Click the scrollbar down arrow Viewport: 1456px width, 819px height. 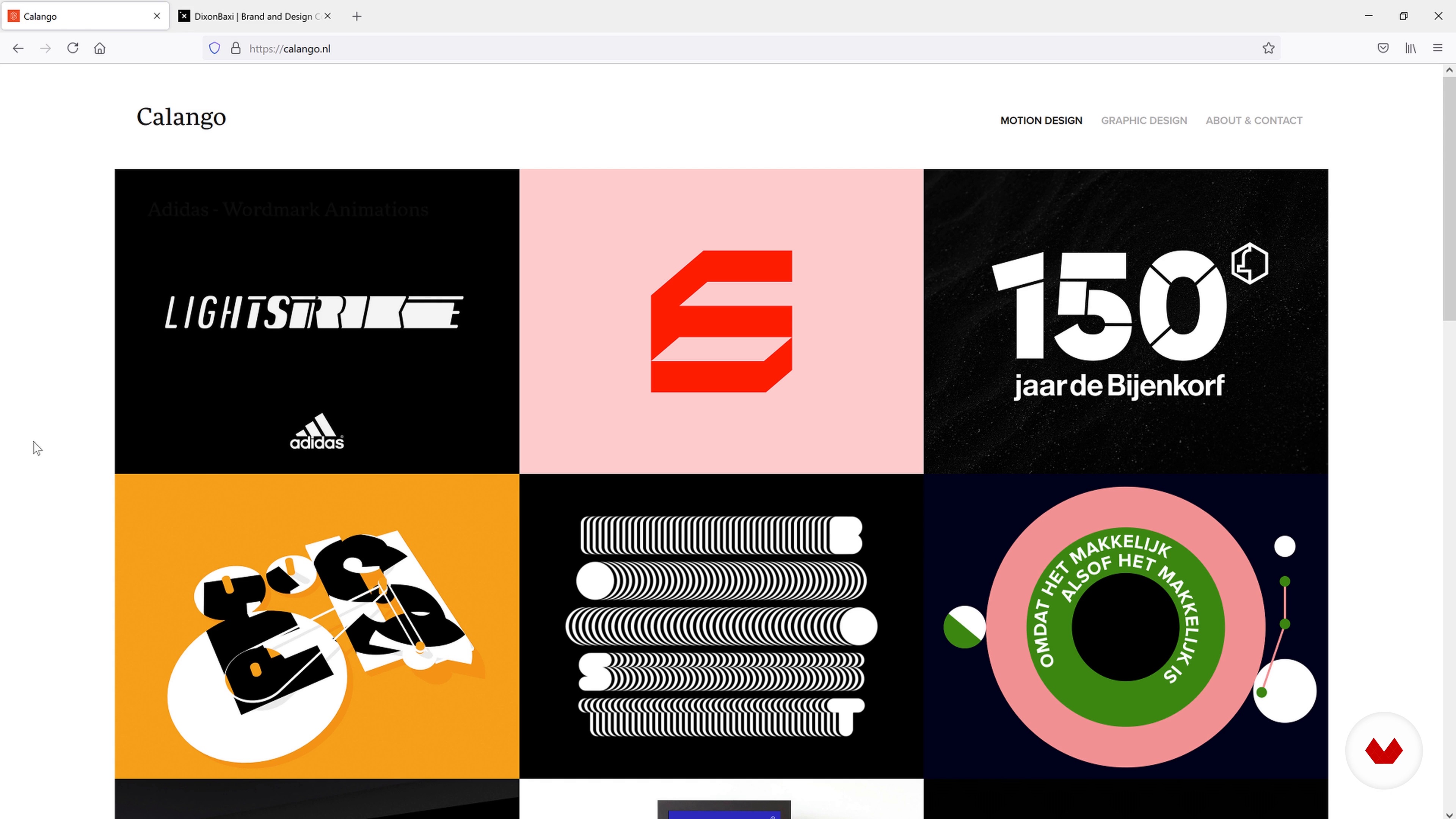(x=1449, y=814)
